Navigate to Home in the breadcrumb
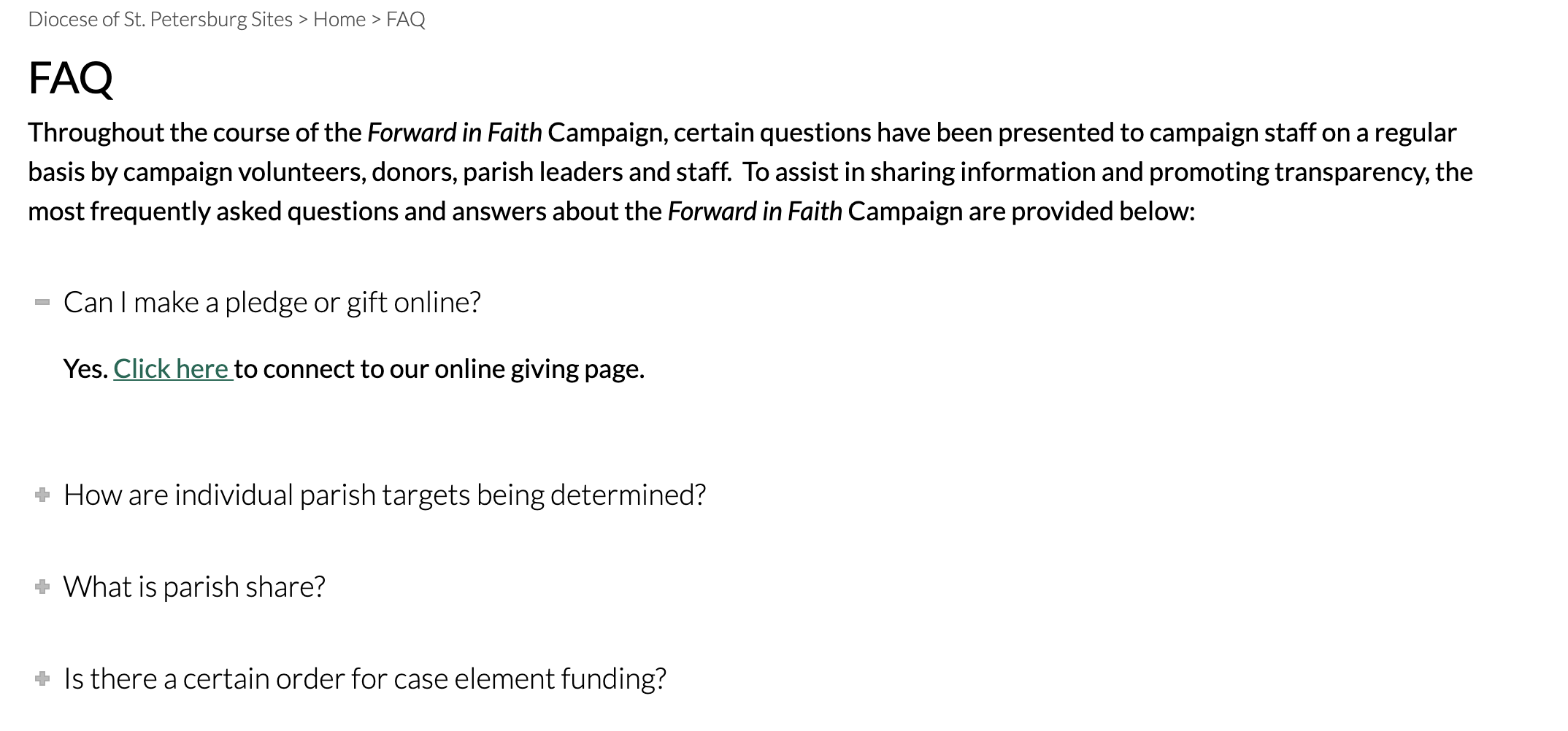The height and width of the screenshot is (731, 1568). (339, 20)
